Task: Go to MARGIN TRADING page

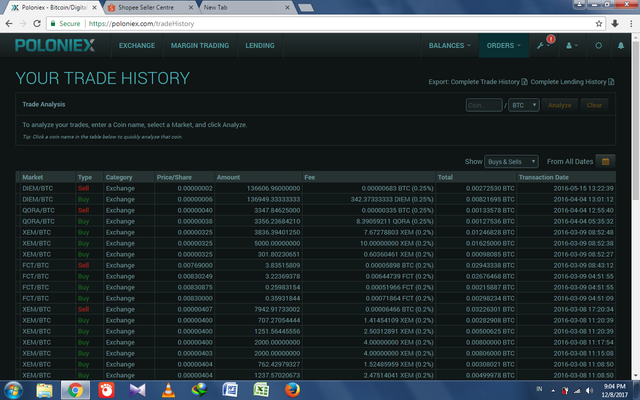Action: click(x=200, y=45)
